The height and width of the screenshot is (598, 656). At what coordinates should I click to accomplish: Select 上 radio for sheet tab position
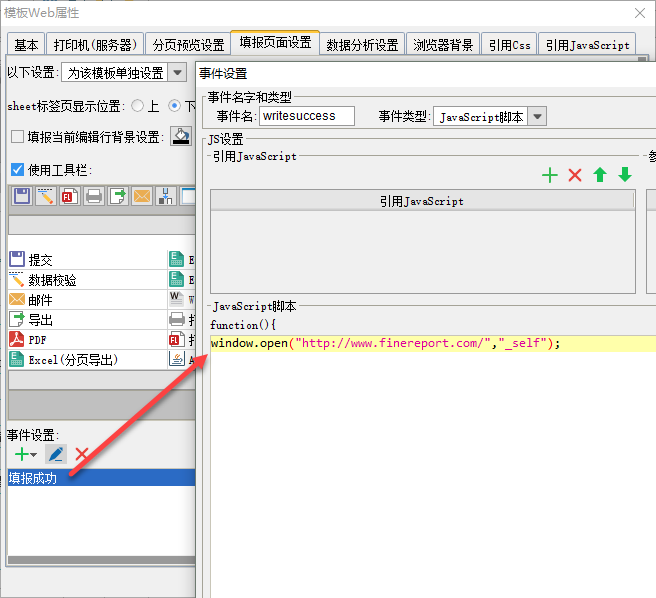coord(137,106)
